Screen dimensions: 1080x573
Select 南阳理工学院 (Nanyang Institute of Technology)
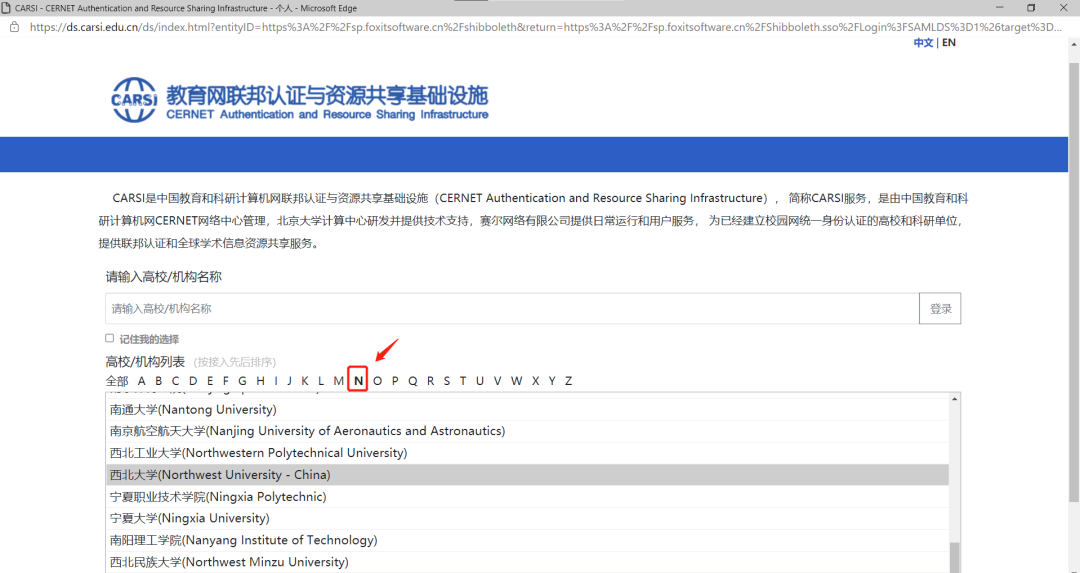[528, 540]
